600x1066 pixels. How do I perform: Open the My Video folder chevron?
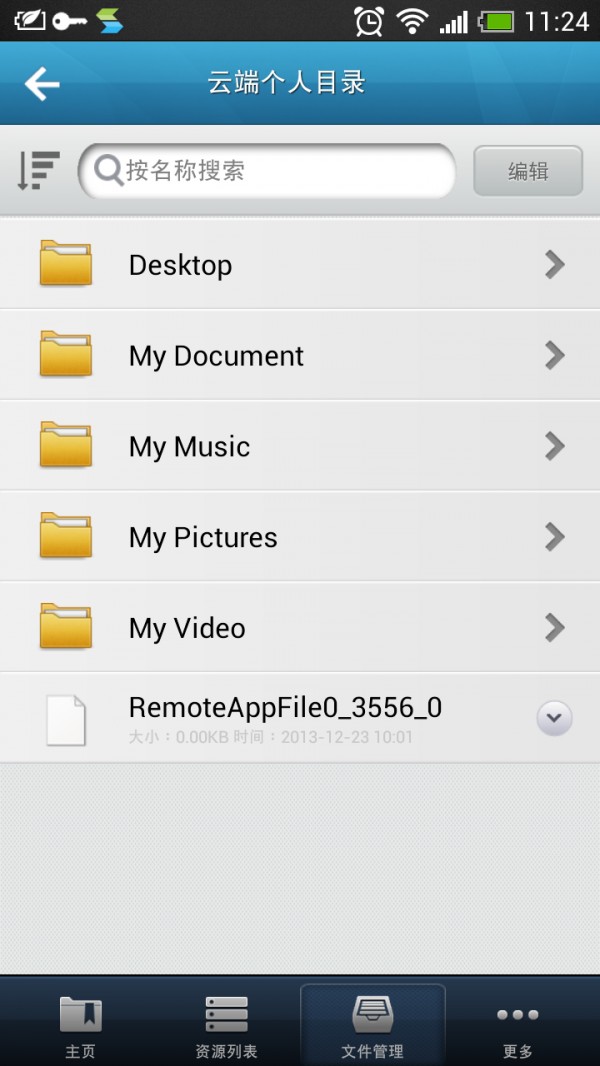coord(554,627)
